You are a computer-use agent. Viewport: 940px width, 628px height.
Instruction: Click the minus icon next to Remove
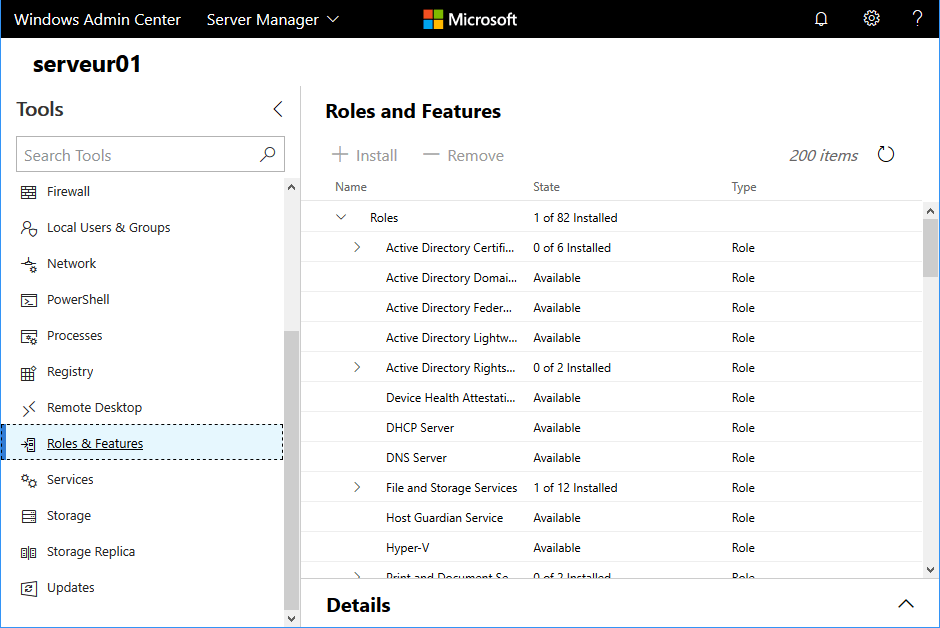[x=431, y=155]
